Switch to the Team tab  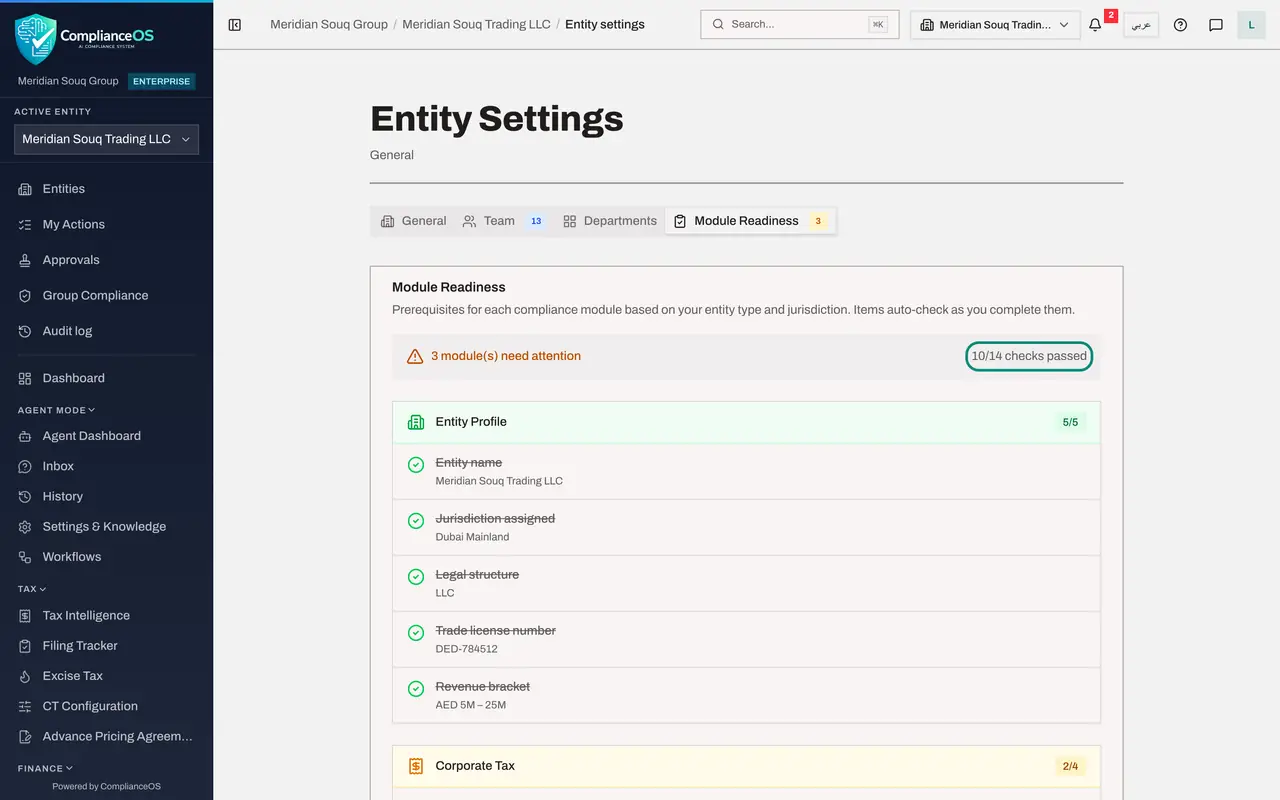[504, 221]
